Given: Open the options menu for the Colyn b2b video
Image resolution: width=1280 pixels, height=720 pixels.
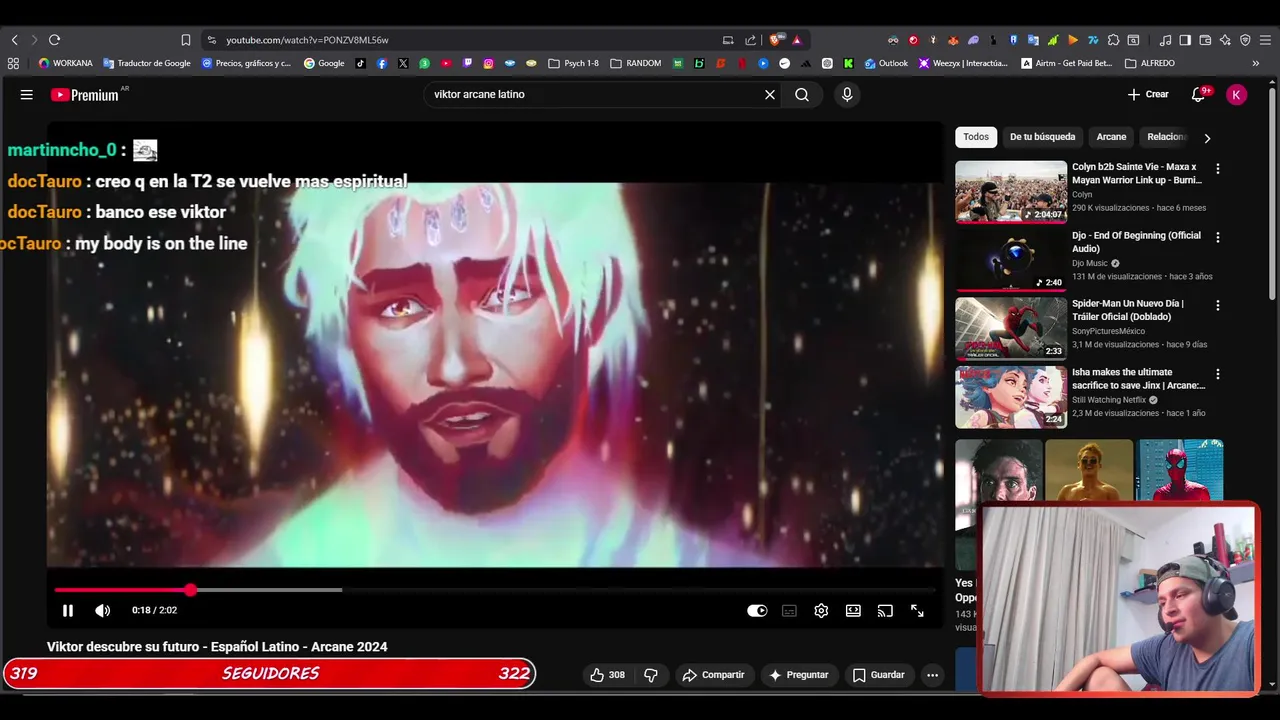Looking at the screenshot, I should tap(1217, 169).
